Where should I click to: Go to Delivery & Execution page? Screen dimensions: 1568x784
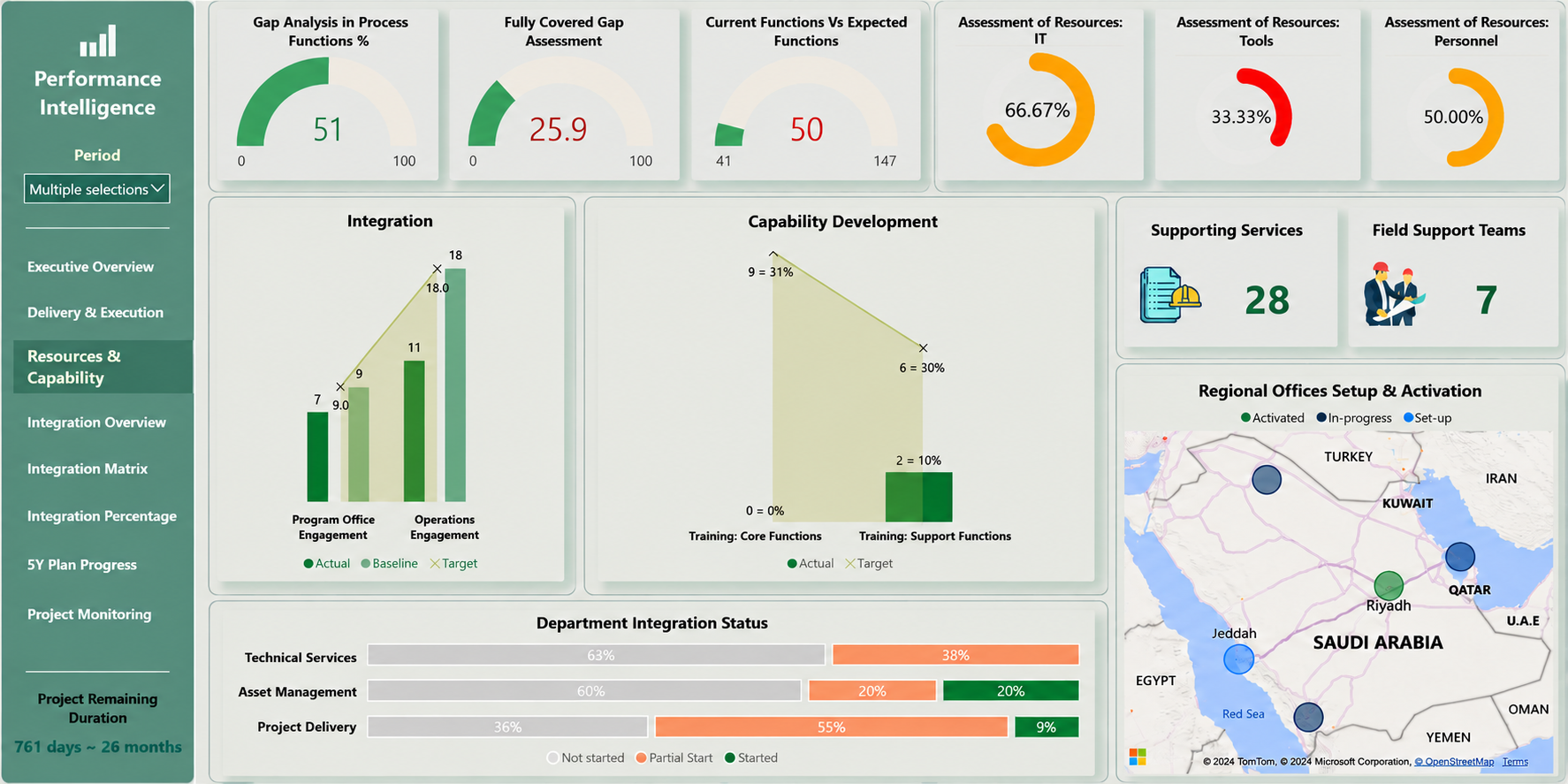click(95, 312)
